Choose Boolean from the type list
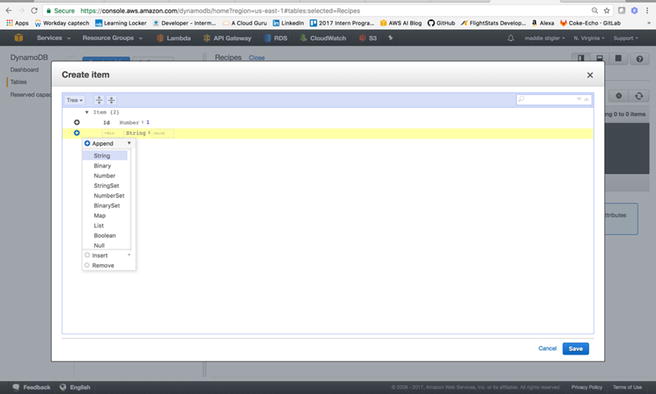The height and width of the screenshot is (394, 656). 105,235
